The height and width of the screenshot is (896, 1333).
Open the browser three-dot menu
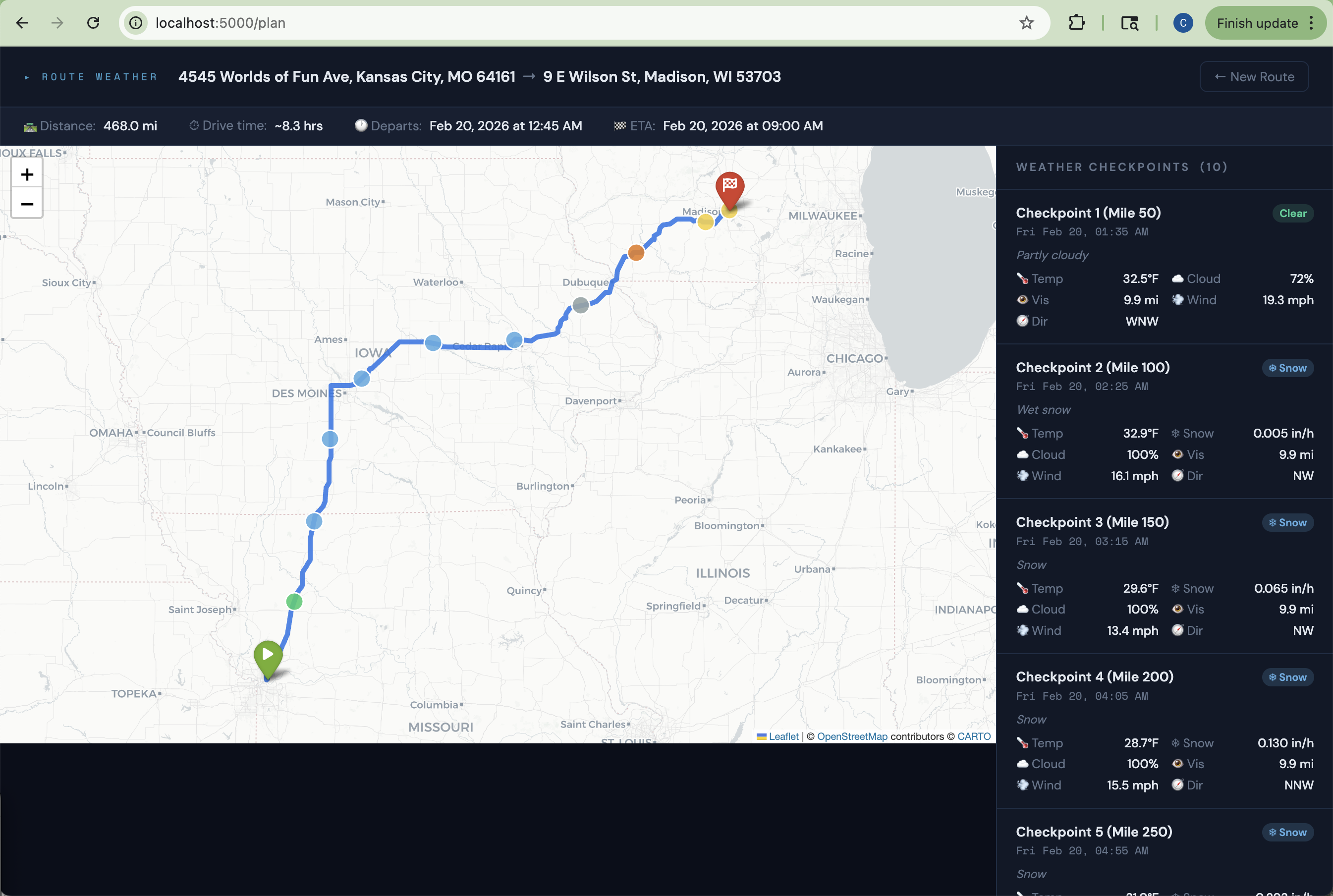point(1311,23)
